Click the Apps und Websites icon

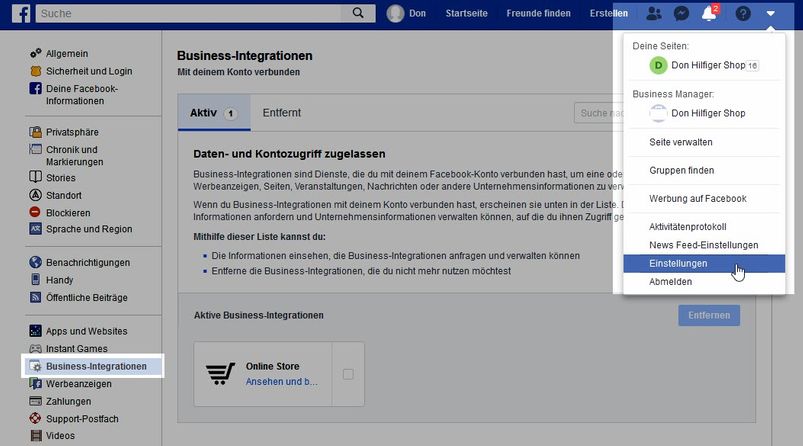[x=35, y=331]
